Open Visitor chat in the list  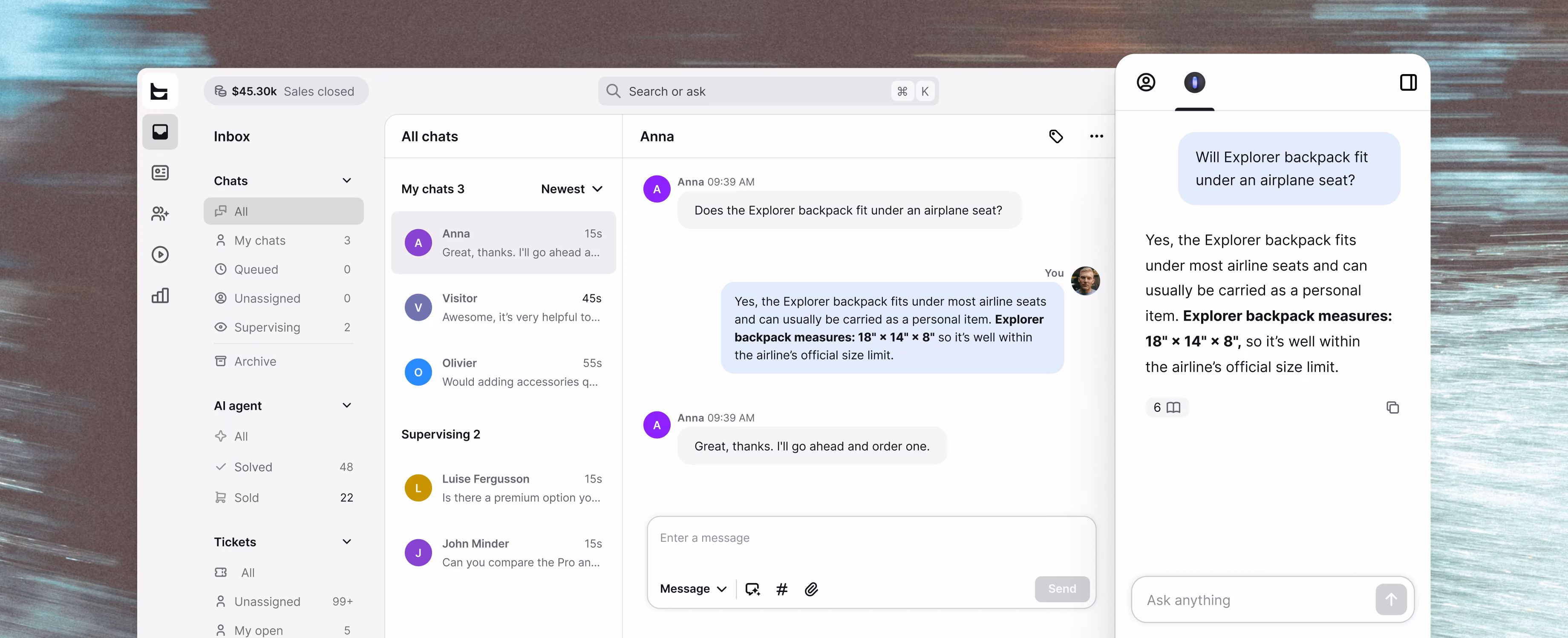(x=503, y=308)
